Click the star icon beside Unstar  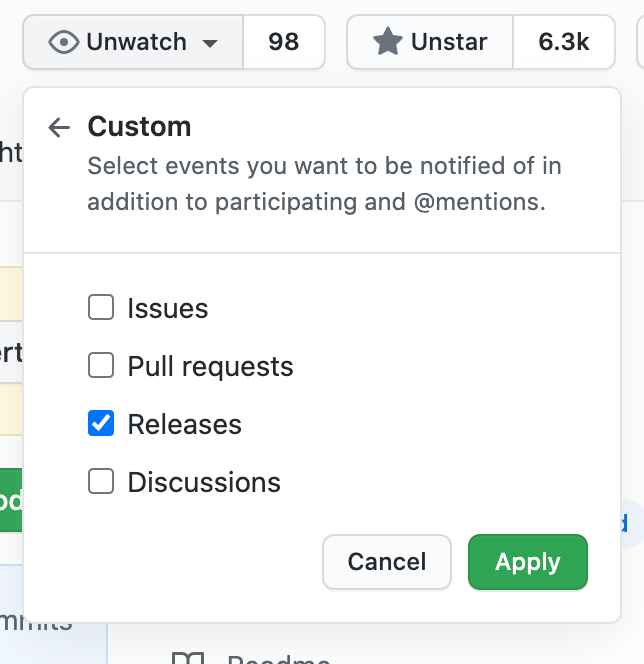(x=387, y=42)
